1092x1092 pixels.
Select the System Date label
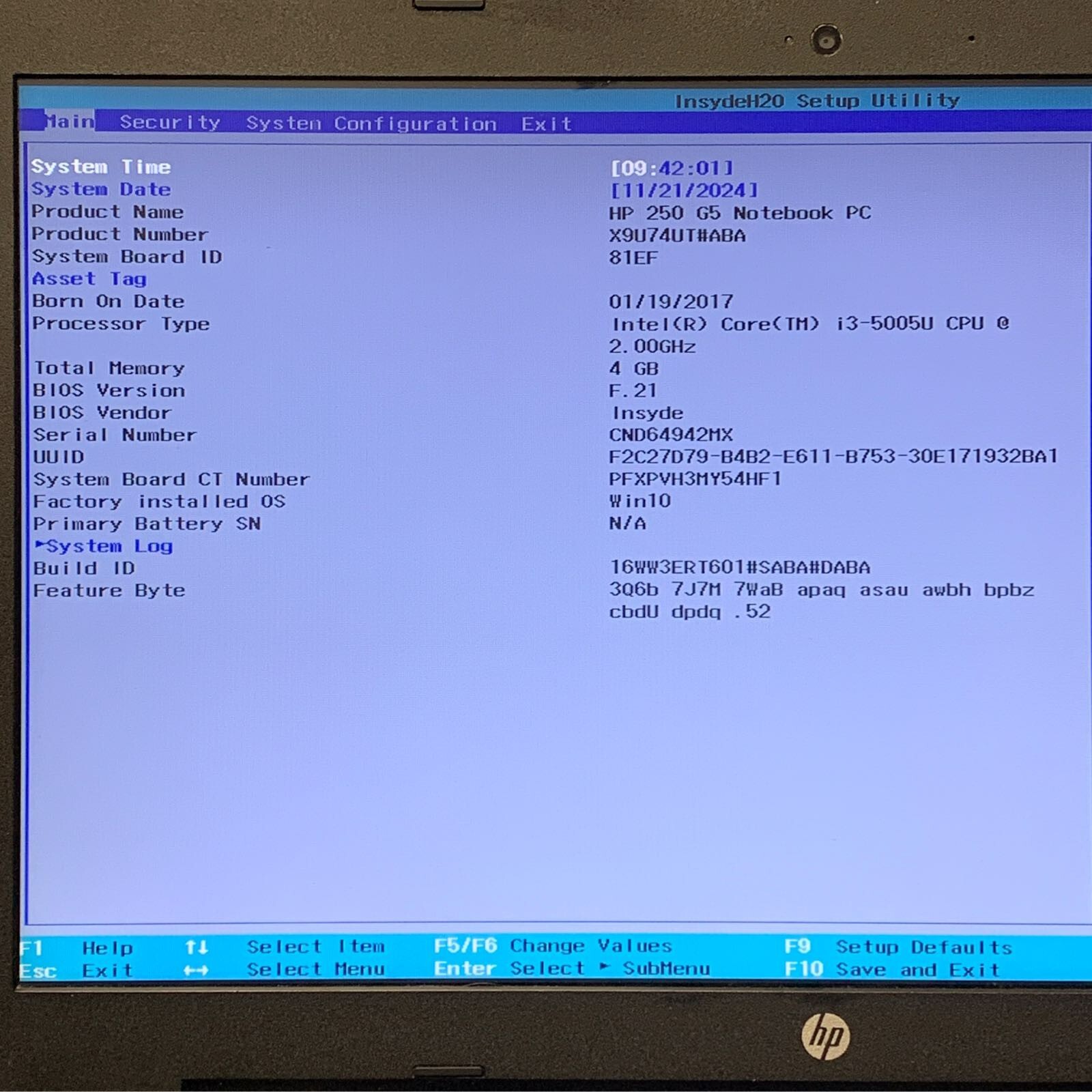[x=101, y=189]
